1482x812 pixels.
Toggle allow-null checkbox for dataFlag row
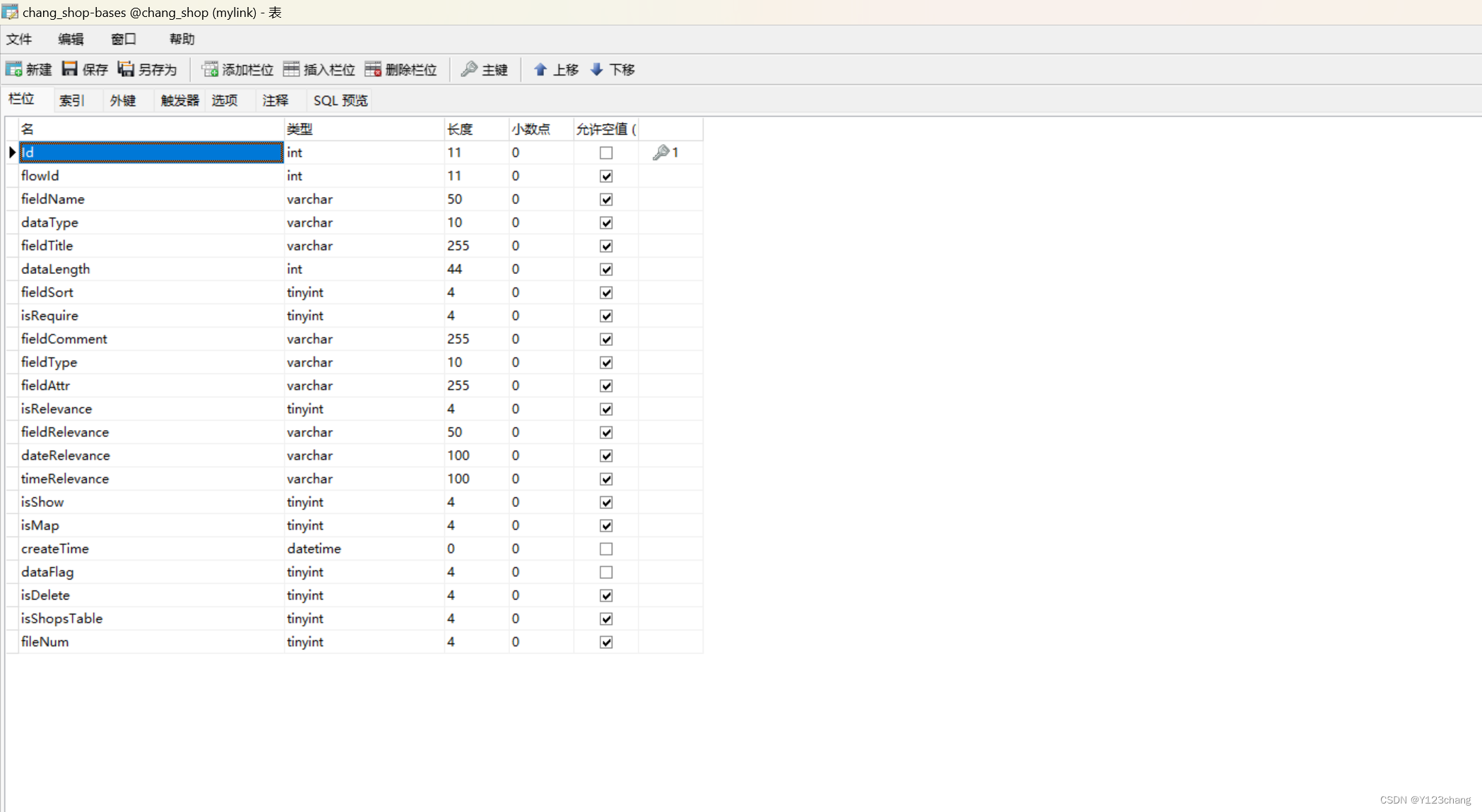[606, 572]
